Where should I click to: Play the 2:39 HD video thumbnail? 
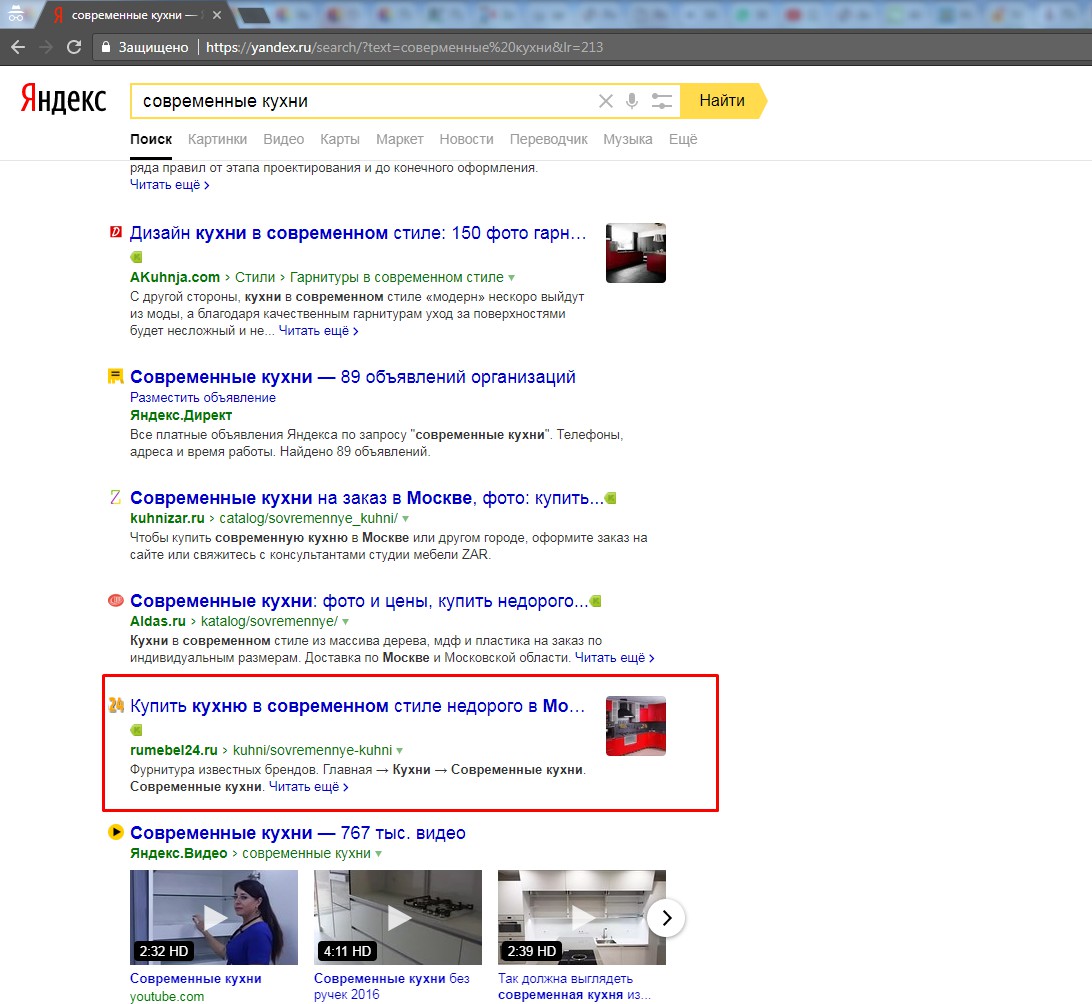(582, 917)
